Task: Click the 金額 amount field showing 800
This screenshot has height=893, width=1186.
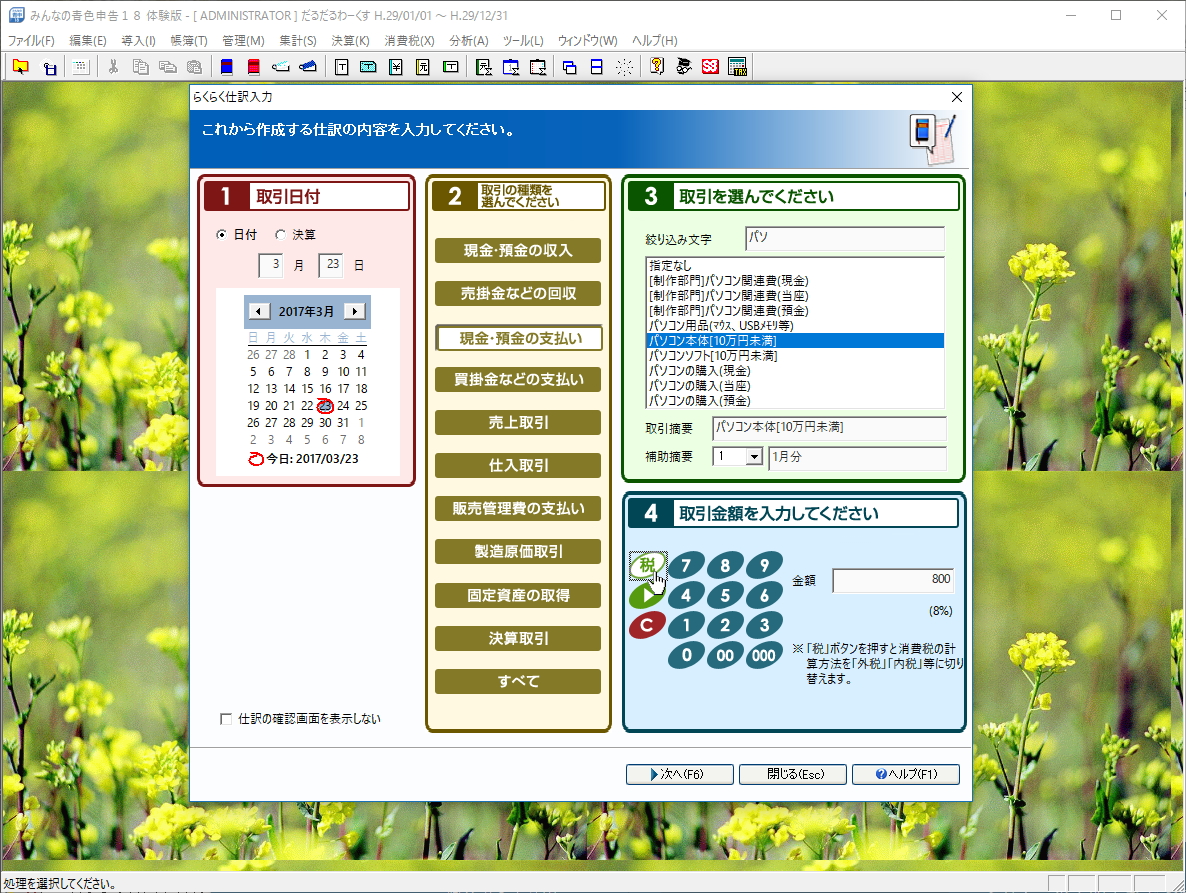Action: [x=893, y=580]
